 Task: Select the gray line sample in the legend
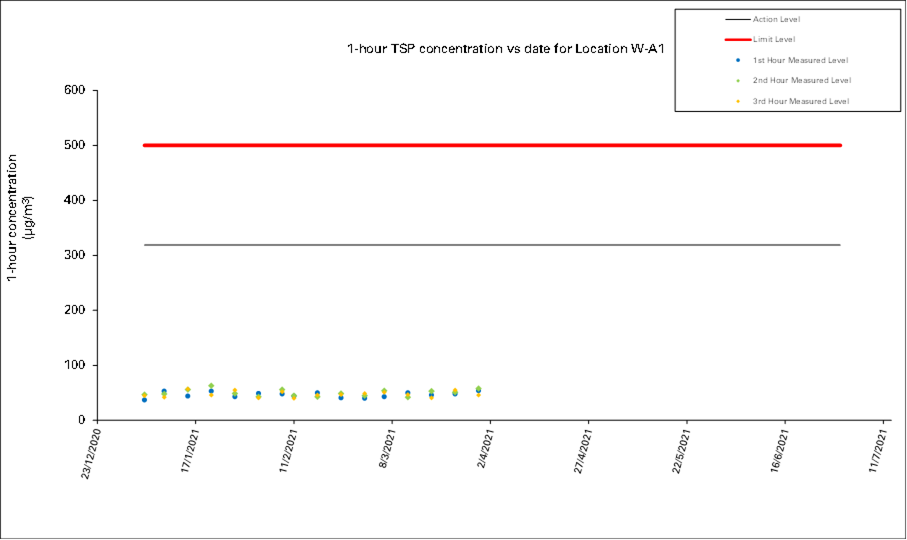coord(737,19)
